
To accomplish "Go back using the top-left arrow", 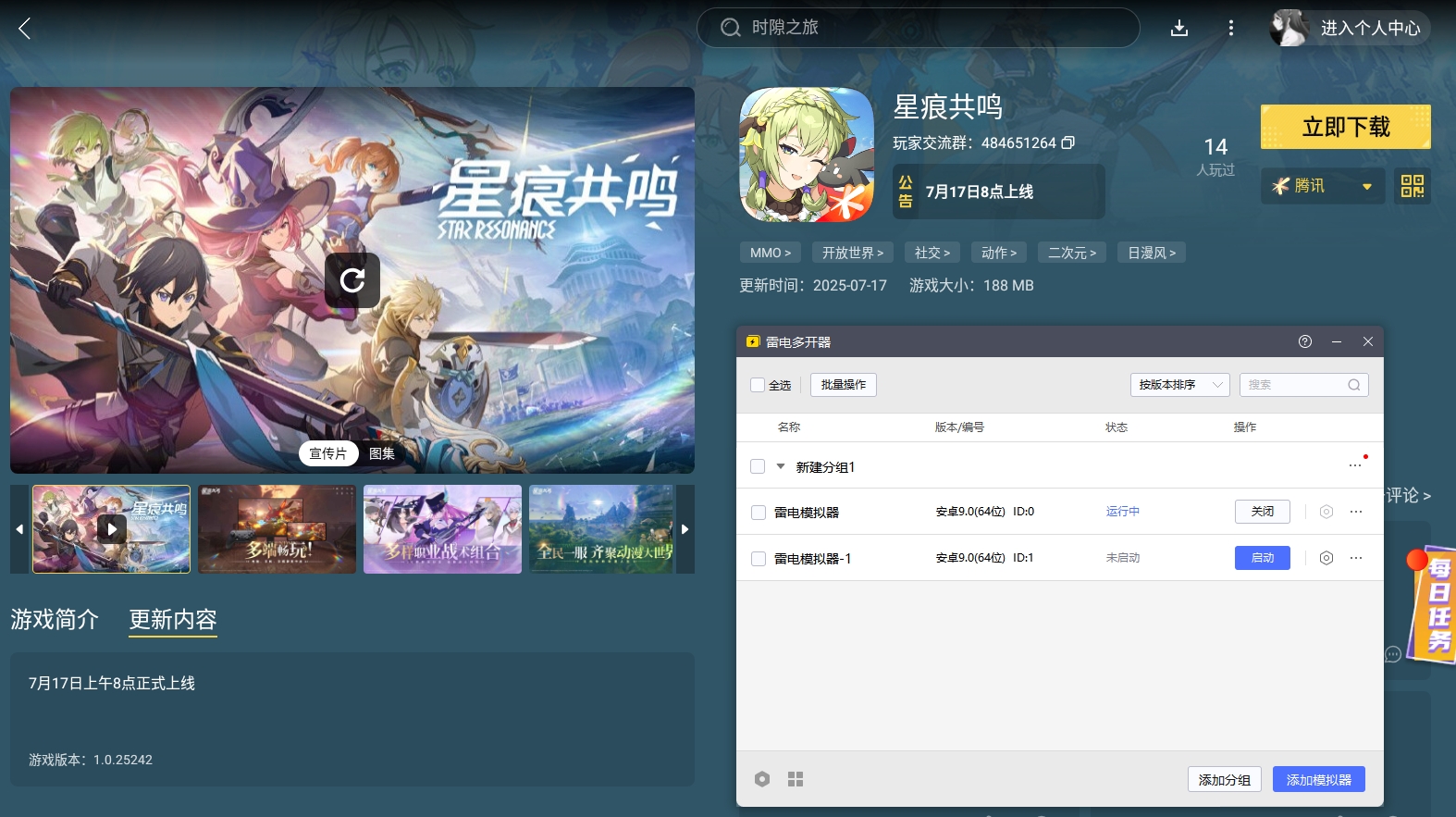I will (x=25, y=29).
